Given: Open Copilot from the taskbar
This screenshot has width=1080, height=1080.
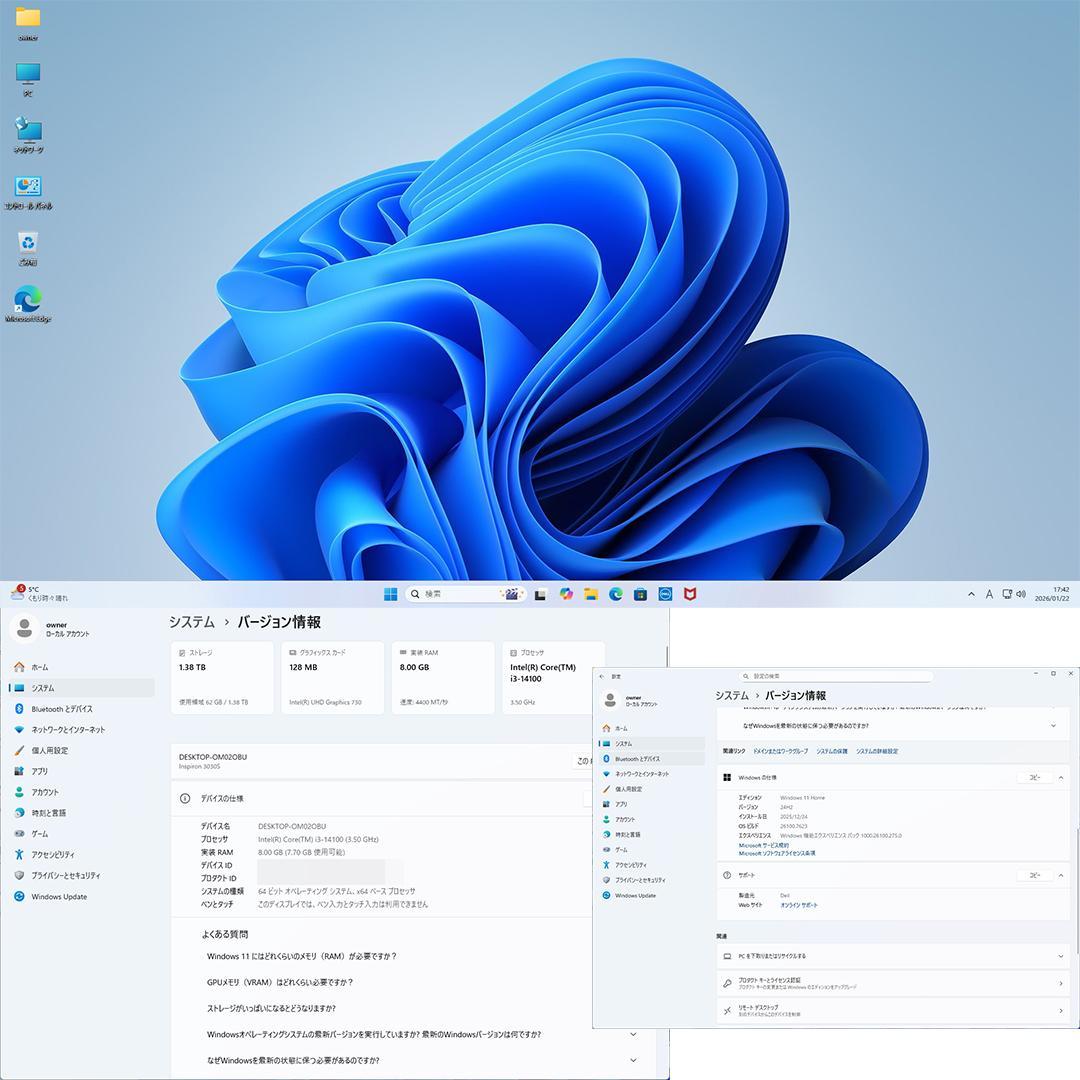Looking at the screenshot, I should [x=566, y=594].
